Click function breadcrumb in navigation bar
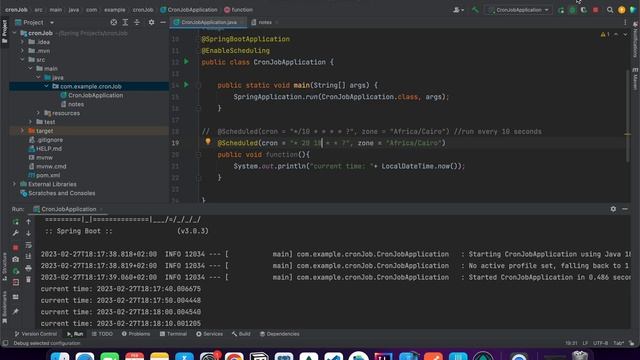Viewport: 640px width, 360px height. click(x=239, y=9)
